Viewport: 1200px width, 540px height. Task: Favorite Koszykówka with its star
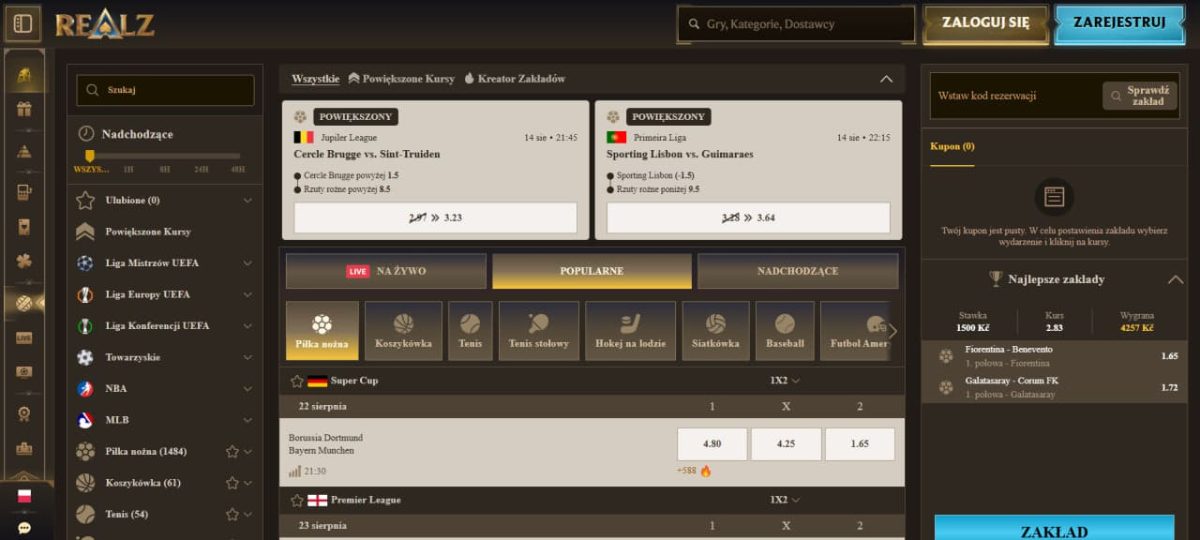[232, 483]
